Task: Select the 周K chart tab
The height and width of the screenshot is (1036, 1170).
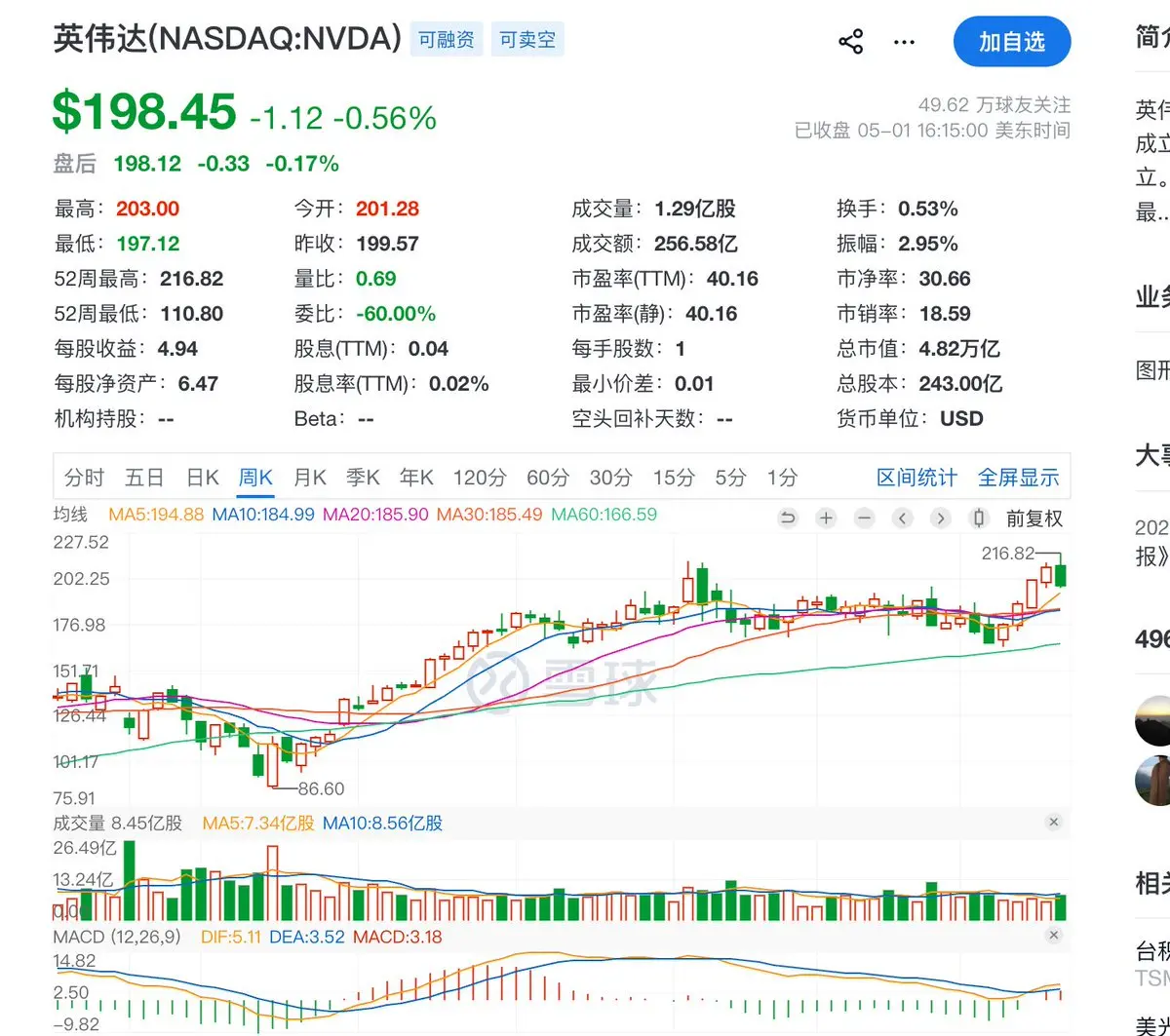Action: (255, 478)
